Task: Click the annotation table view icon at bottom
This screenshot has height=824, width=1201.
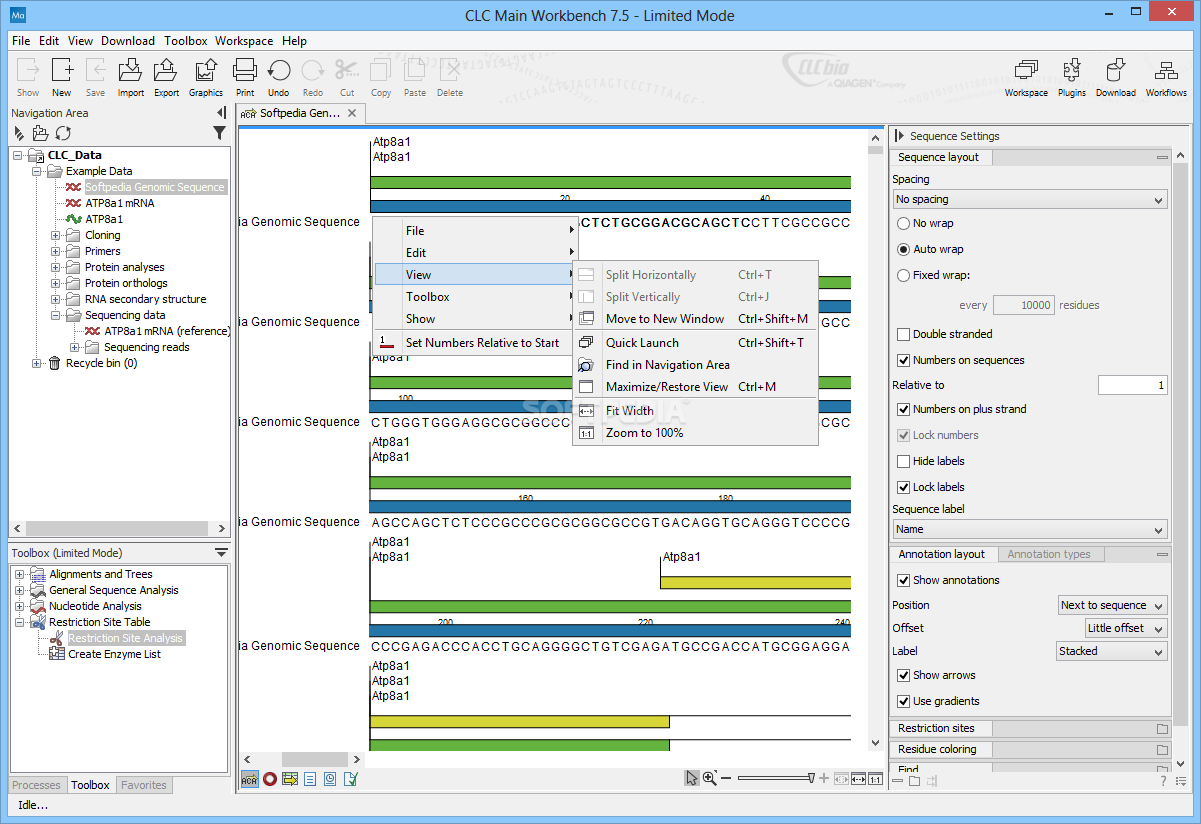Action: tap(290, 779)
